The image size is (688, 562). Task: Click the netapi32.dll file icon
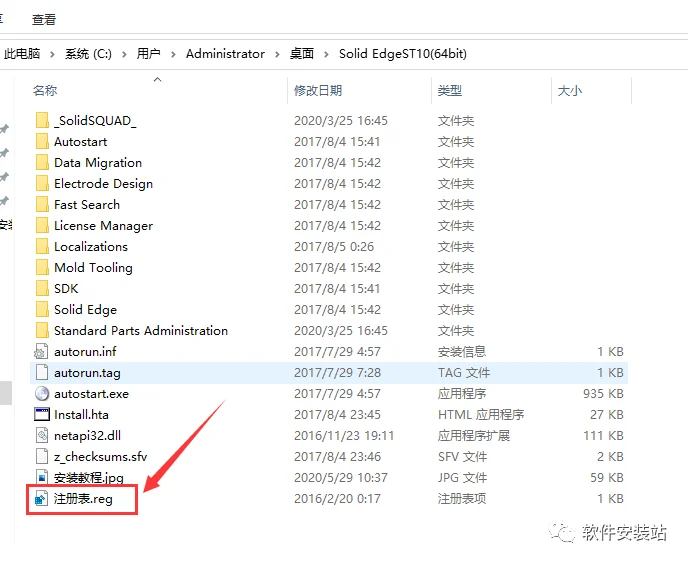42,436
